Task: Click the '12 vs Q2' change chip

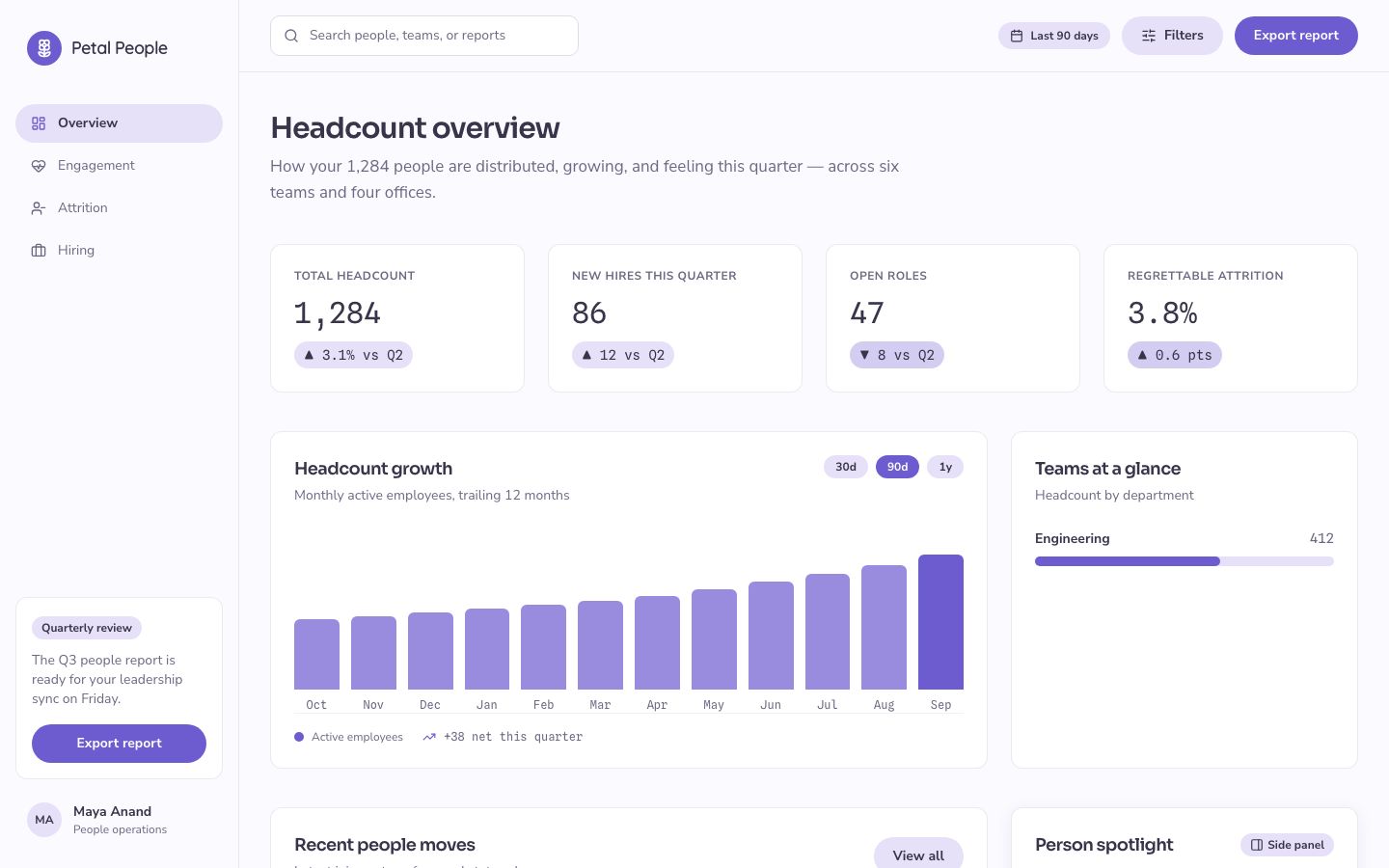Action: [x=623, y=355]
